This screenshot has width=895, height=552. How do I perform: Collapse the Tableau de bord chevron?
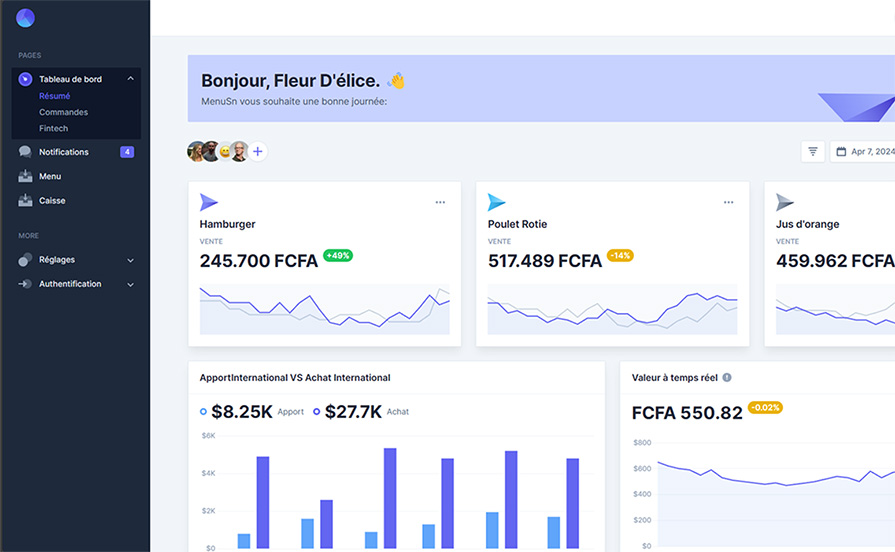(130, 78)
